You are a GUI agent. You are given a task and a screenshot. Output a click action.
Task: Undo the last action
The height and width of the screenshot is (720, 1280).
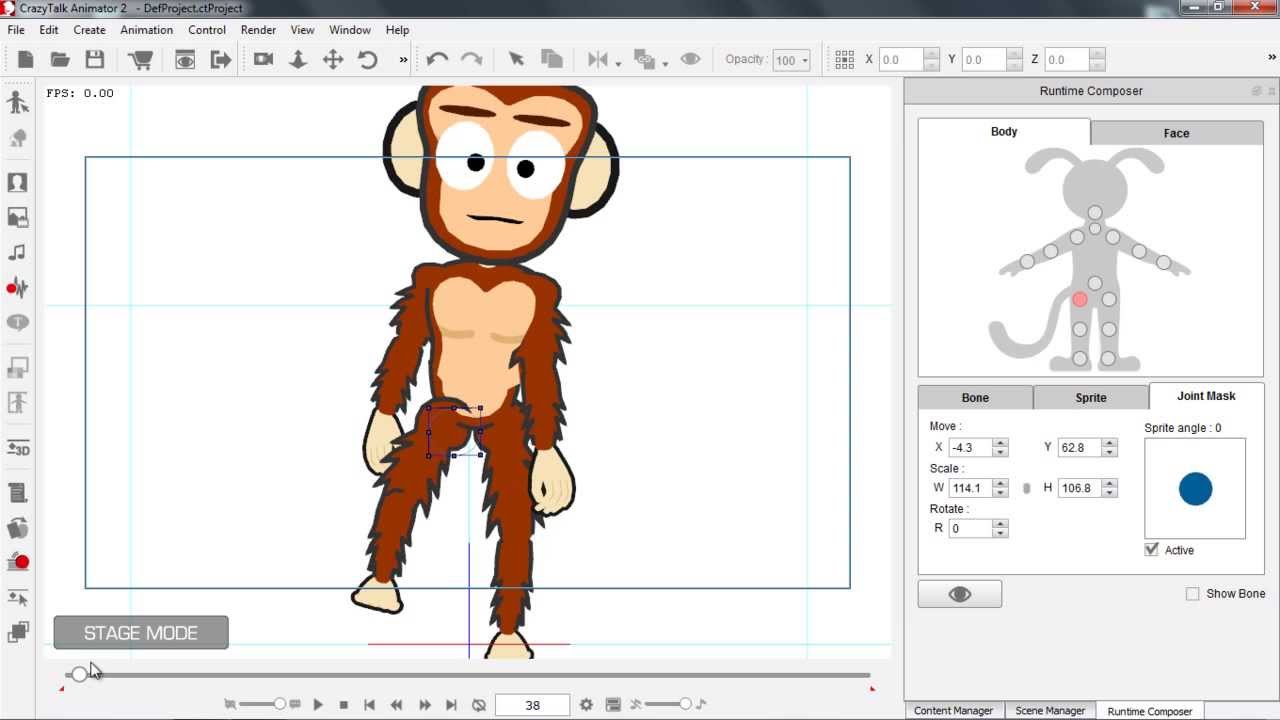point(437,59)
